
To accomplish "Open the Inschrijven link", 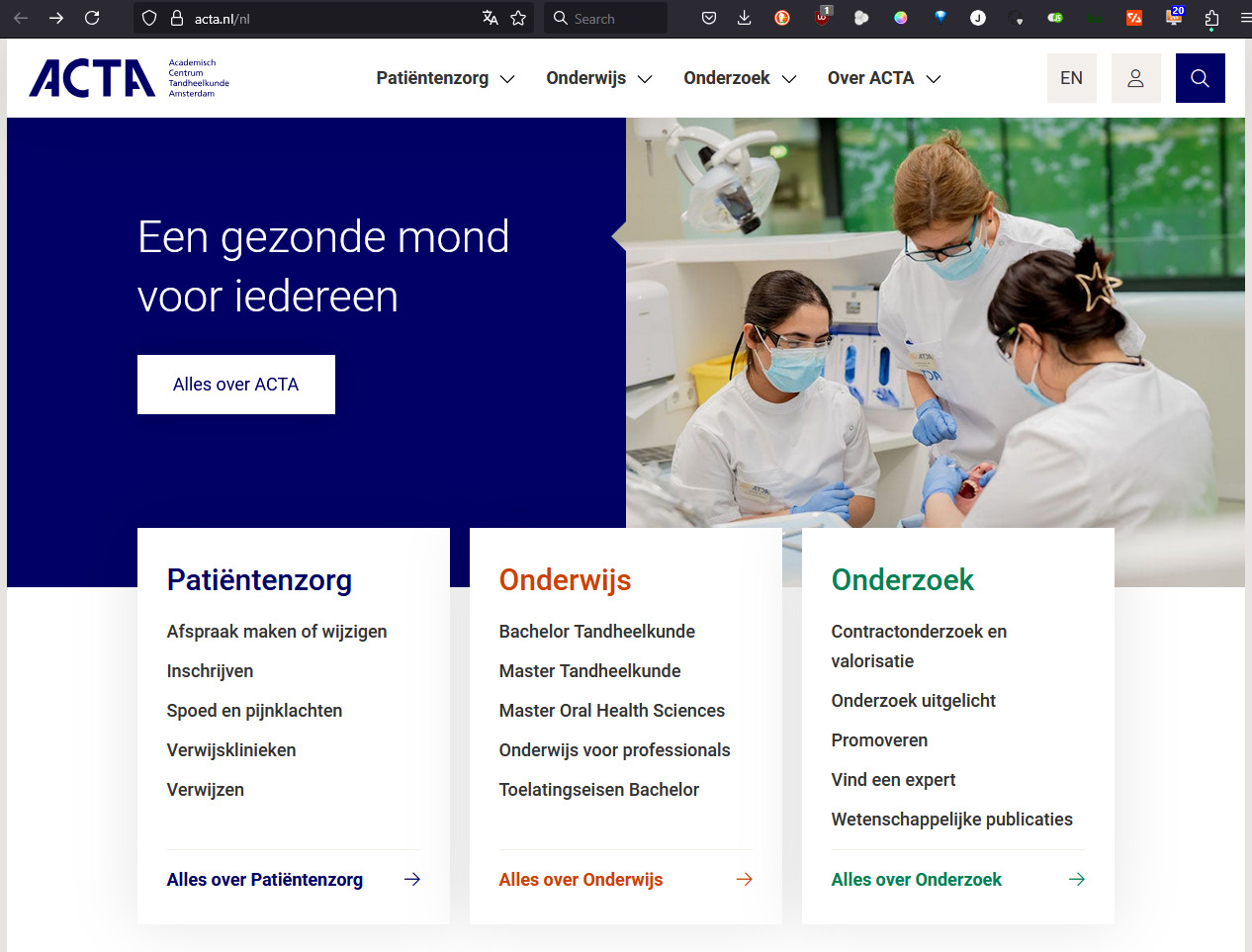I will click(210, 671).
